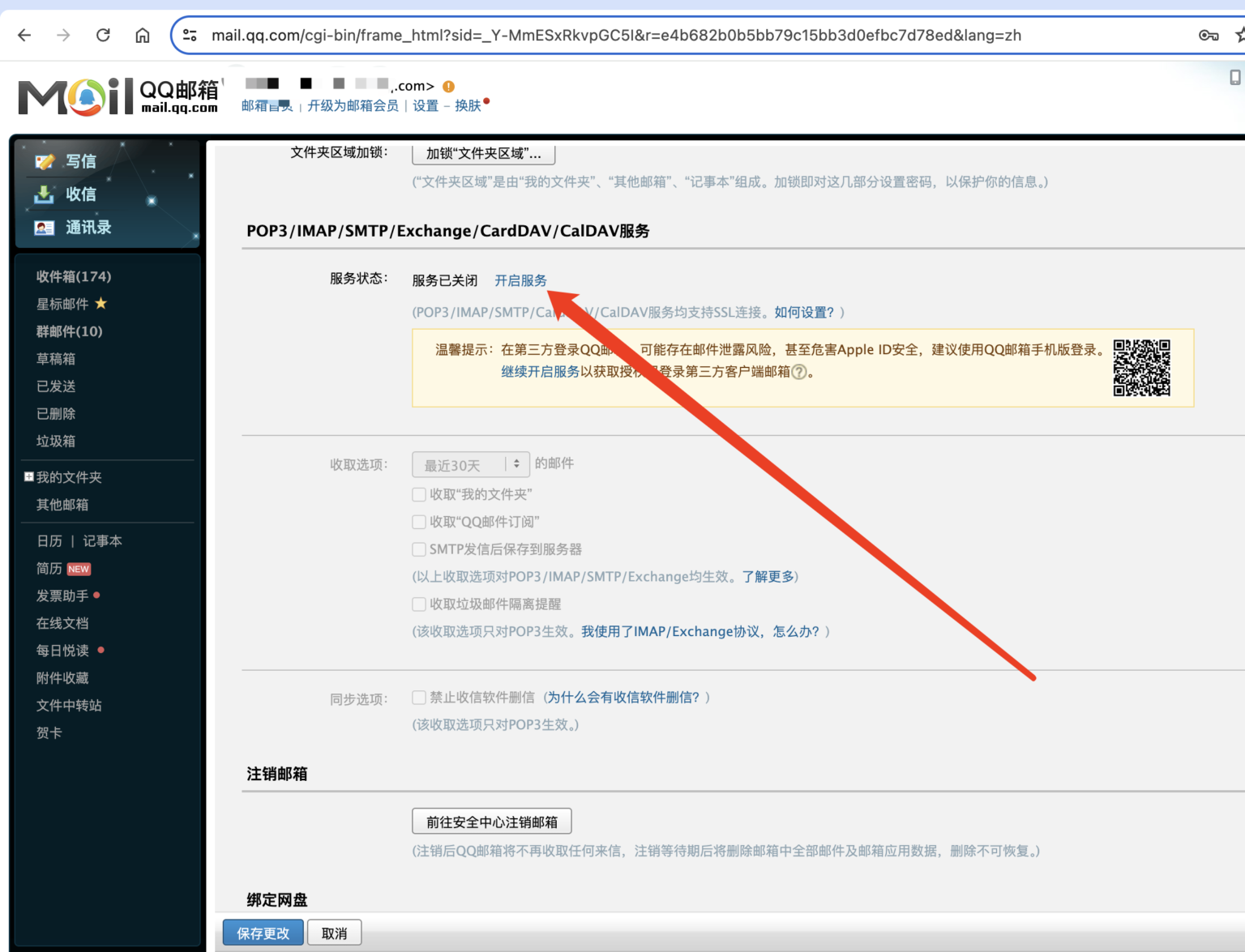The height and width of the screenshot is (952, 1245).
Task: Open the 设置 settings menu item
Action: 425,105
